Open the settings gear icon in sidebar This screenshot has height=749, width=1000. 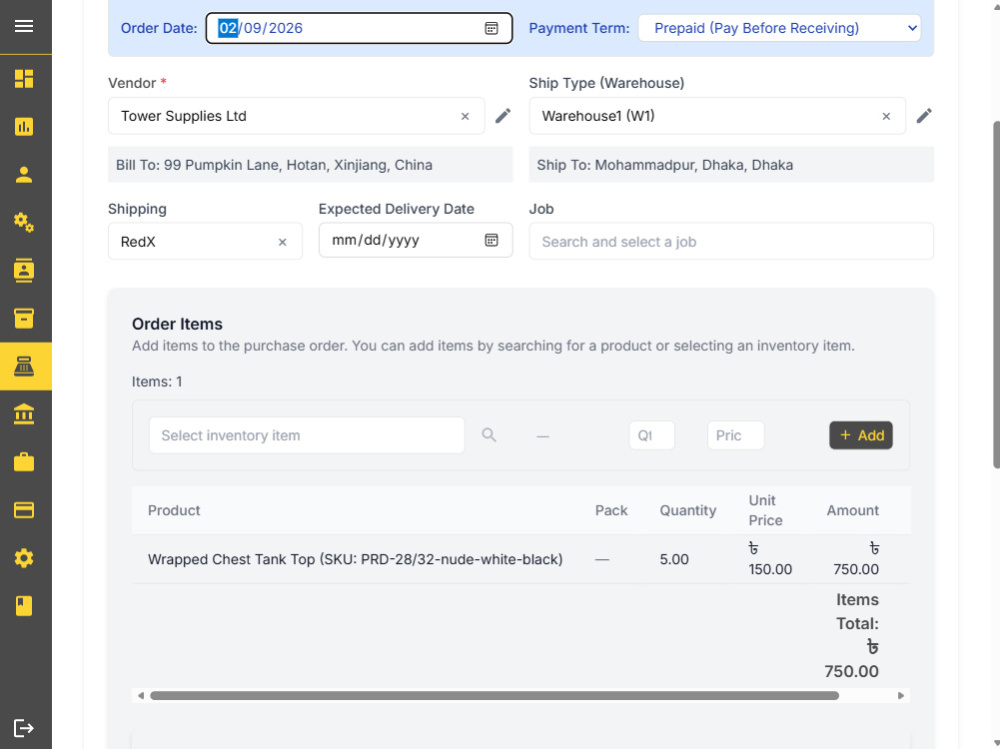[x=24, y=558]
